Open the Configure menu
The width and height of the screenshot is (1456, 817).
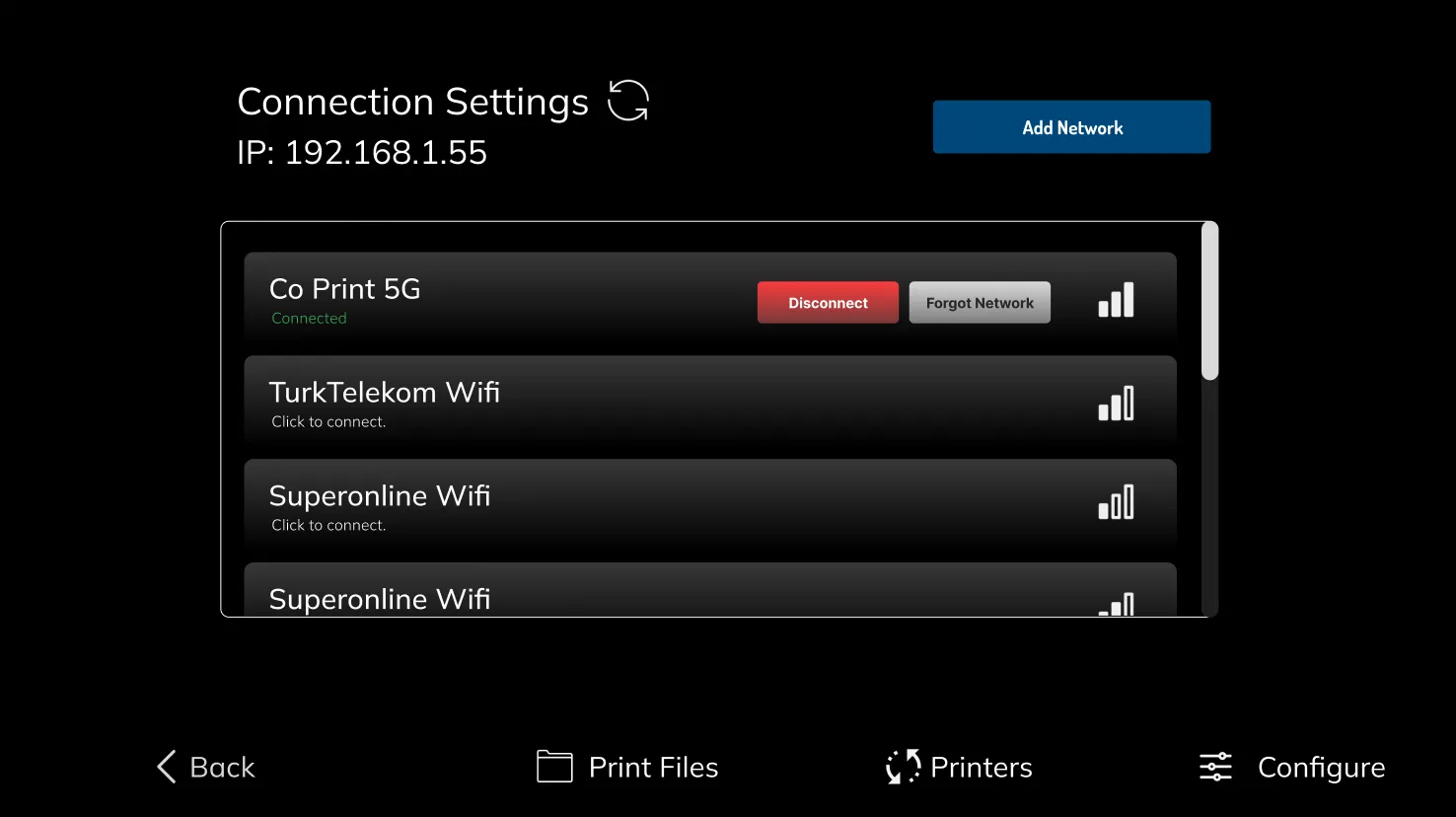(x=1322, y=769)
